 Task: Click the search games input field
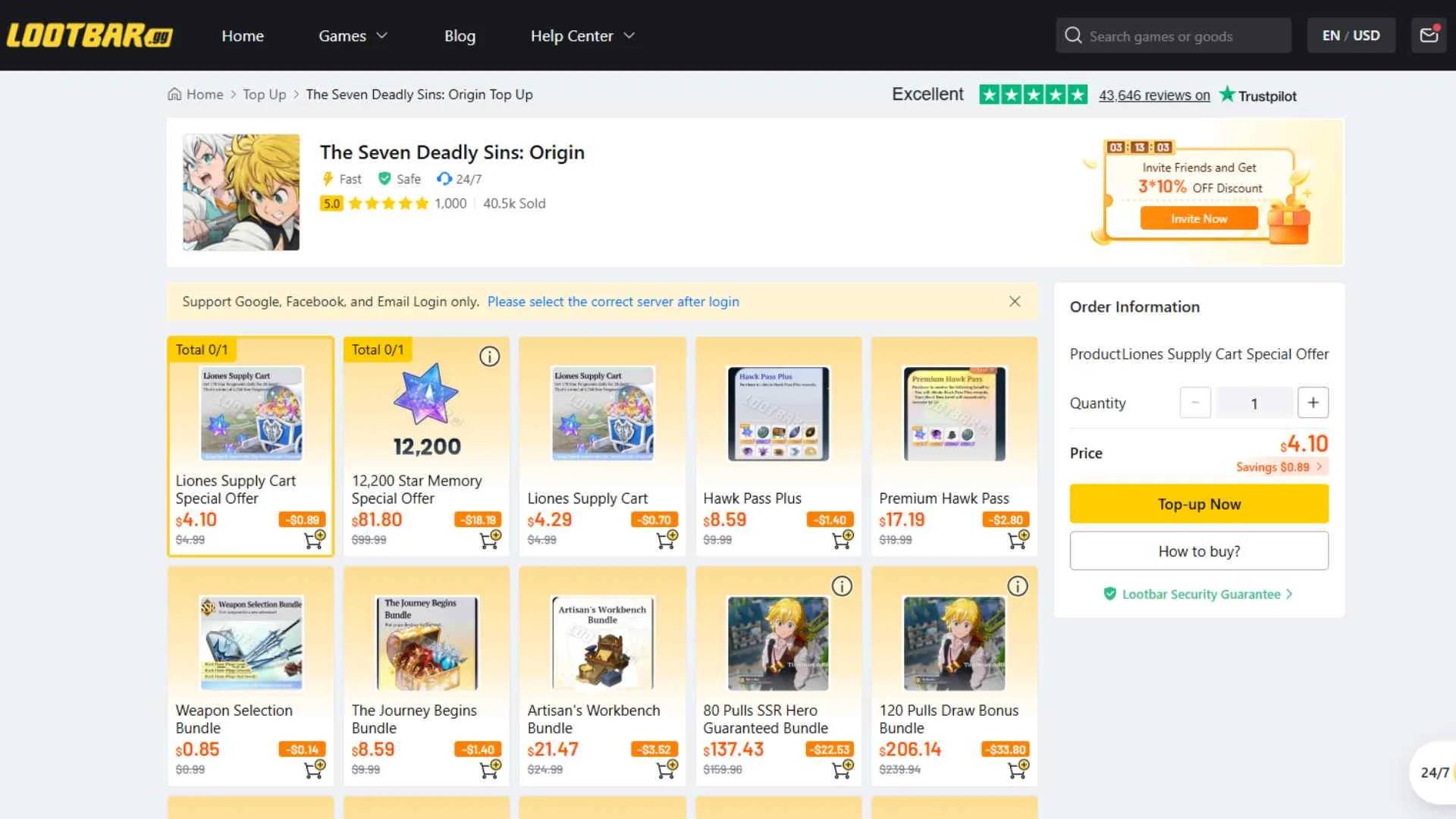click(x=1183, y=35)
